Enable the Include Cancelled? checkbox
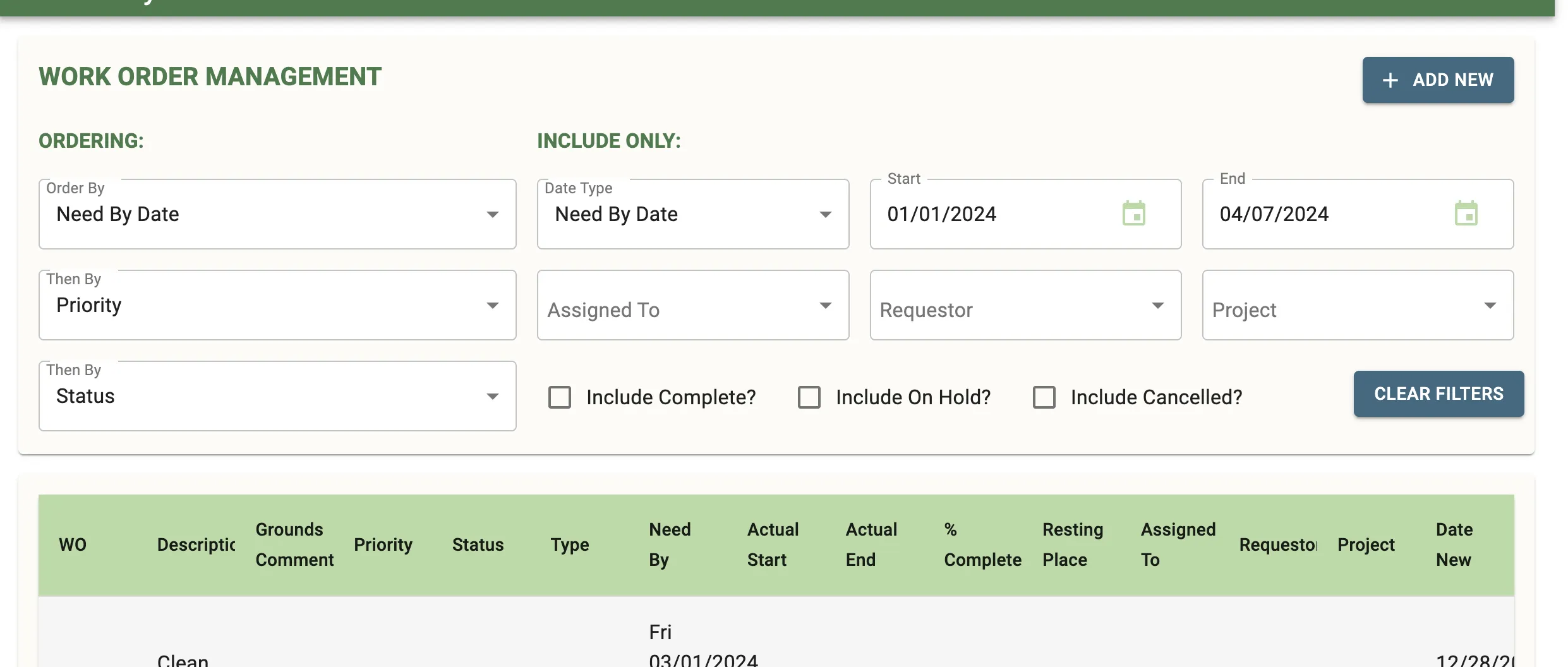Viewport: 1568px width, 667px height. (1044, 397)
